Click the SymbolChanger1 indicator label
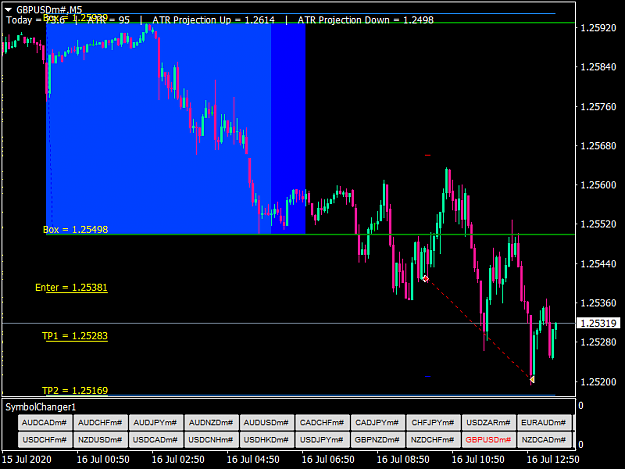Screen dimensions: 625x469 click(x=40, y=407)
